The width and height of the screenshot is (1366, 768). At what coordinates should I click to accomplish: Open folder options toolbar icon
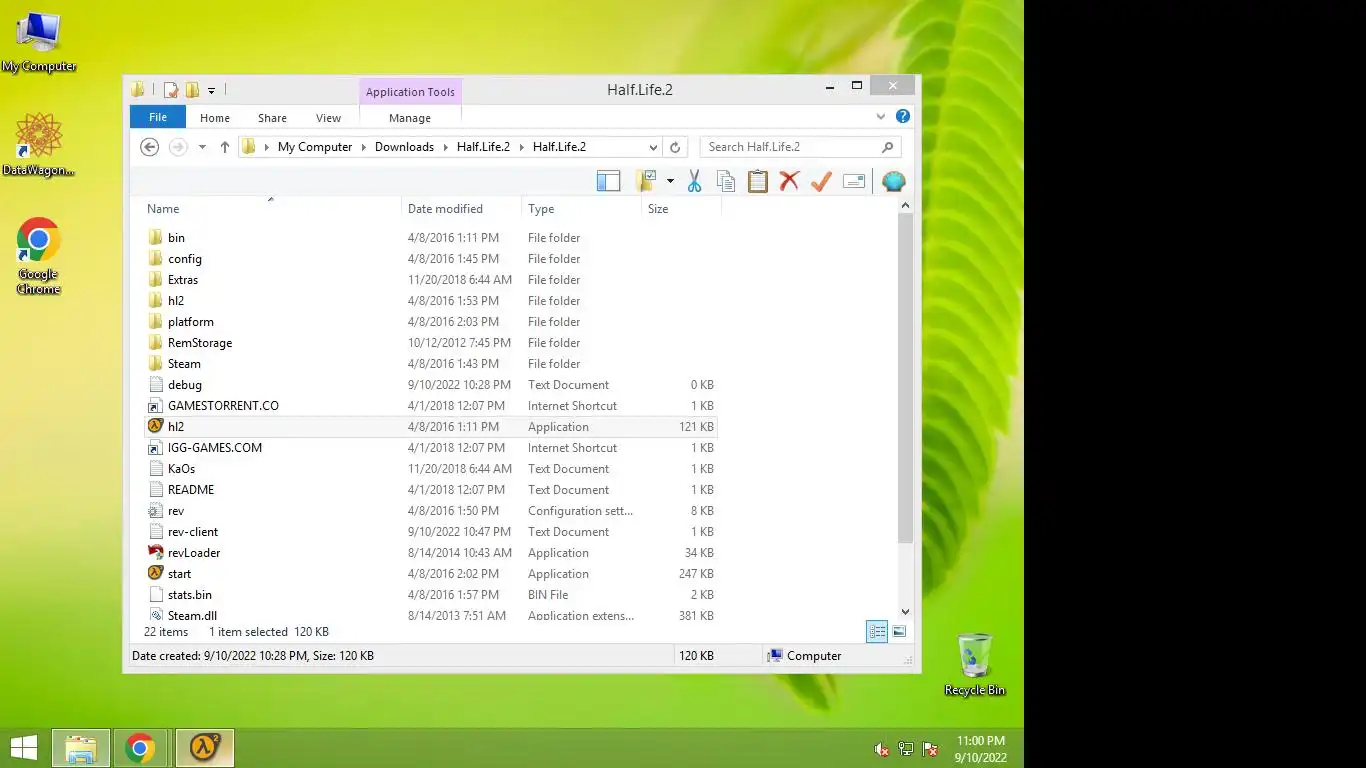tap(646, 181)
